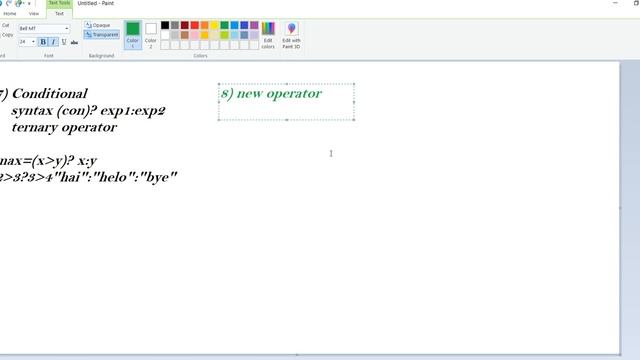This screenshot has height=360, width=640.
Task: Pick the light turquoise color swatch
Action: point(234,35)
